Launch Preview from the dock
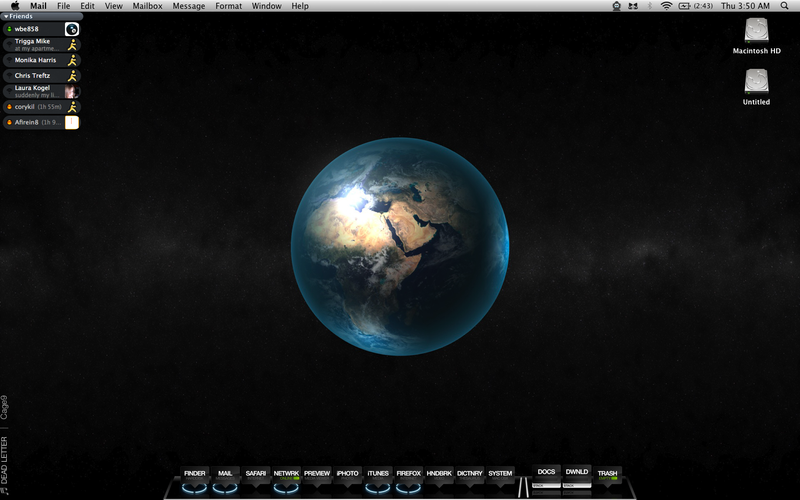This screenshot has width=800, height=500. [x=317, y=474]
